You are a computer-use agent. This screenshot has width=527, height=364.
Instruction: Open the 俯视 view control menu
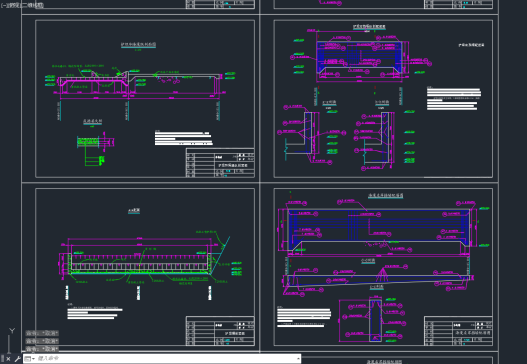click(12, 5)
